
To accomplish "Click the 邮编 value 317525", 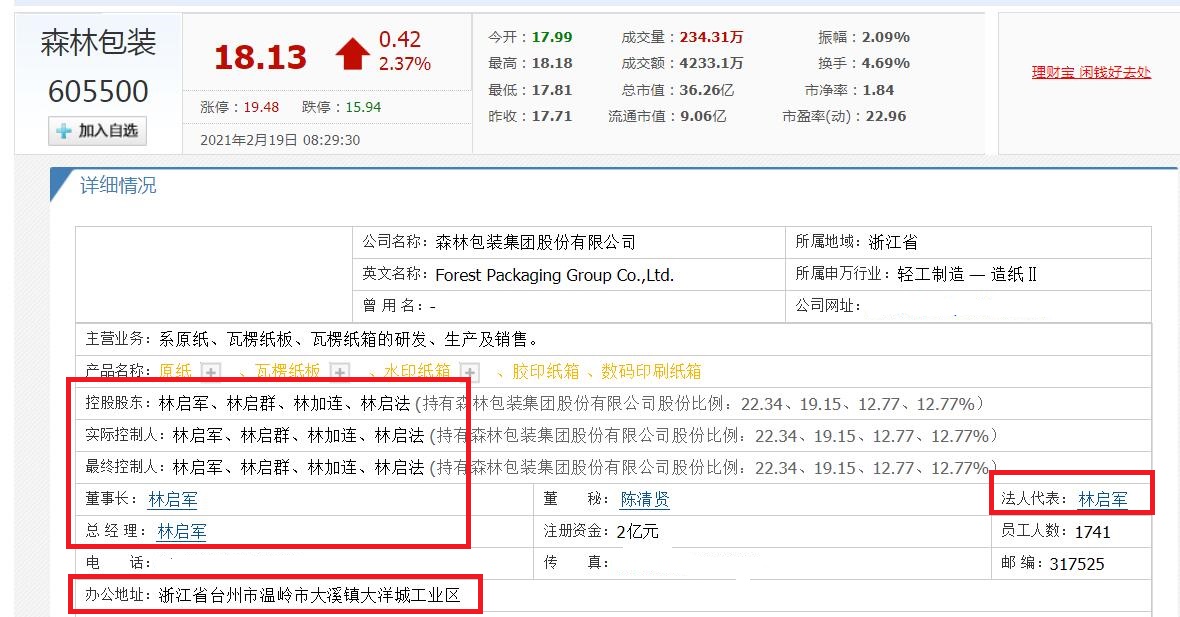I will 1077,564.
